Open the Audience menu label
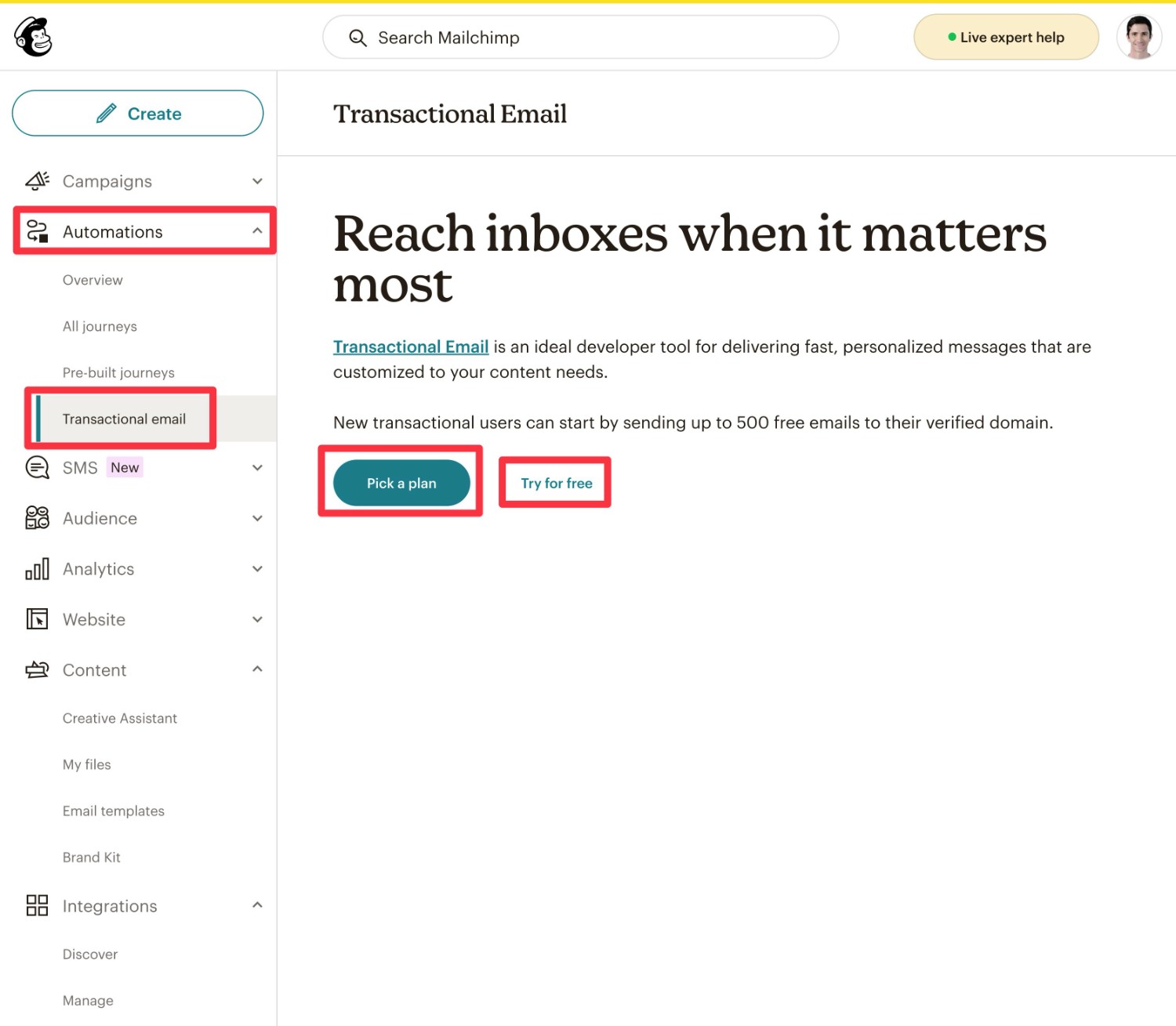Viewport: 1176px width, 1026px height. click(100, 518)
